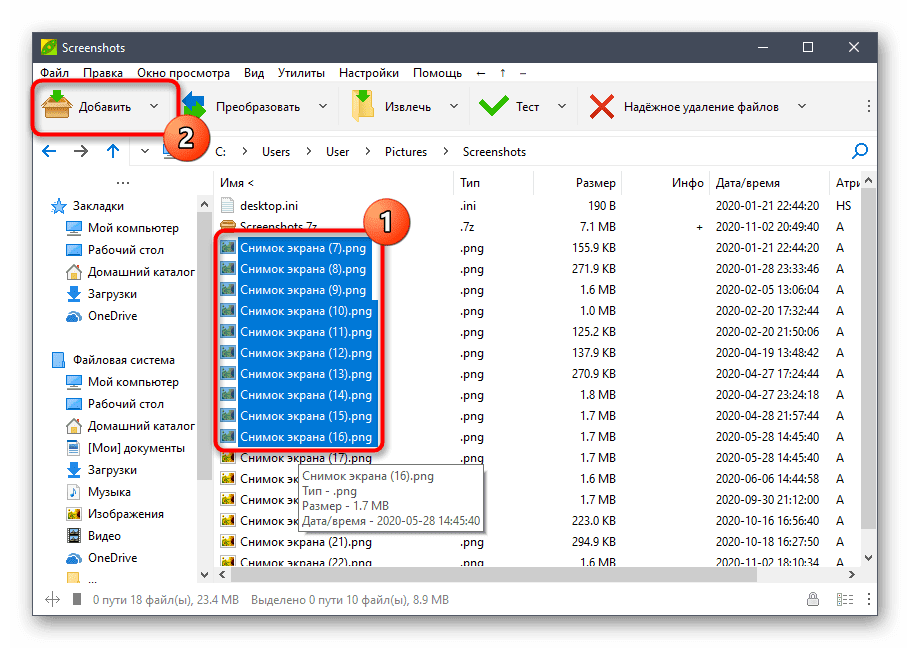Go up one folder with the up arrow
The height and width of the screenshot is (648, 910).
coord(112,152)
